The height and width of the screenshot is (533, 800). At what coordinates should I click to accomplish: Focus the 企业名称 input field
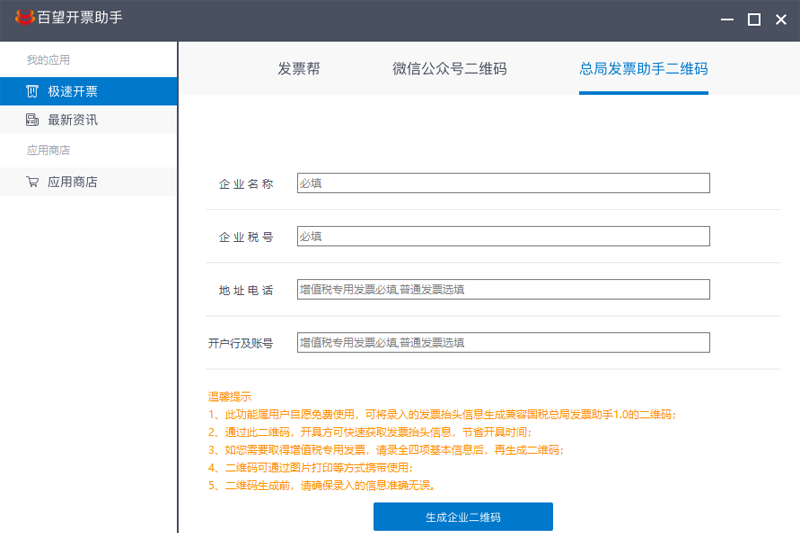tap(503, 183)
